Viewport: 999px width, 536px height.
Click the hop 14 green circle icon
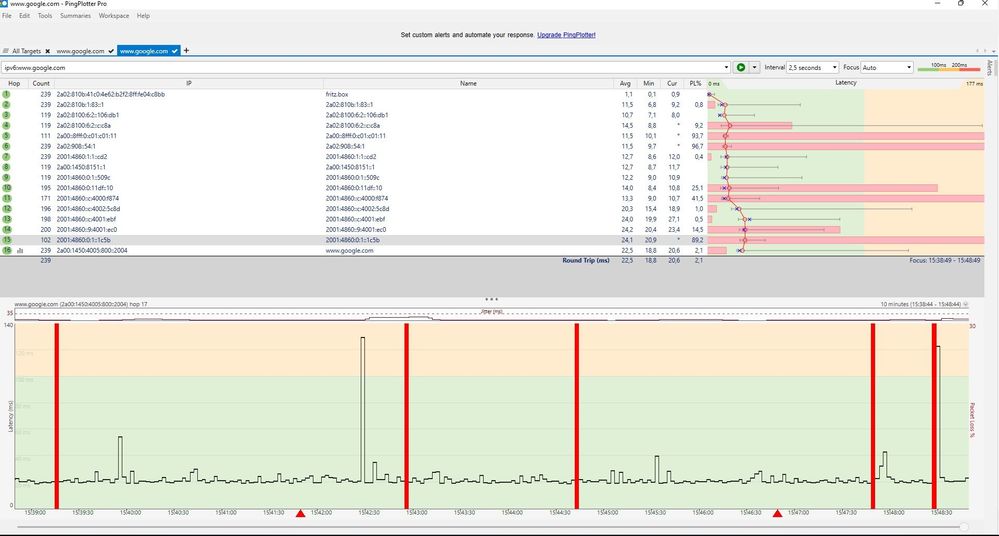click(6, 229)
